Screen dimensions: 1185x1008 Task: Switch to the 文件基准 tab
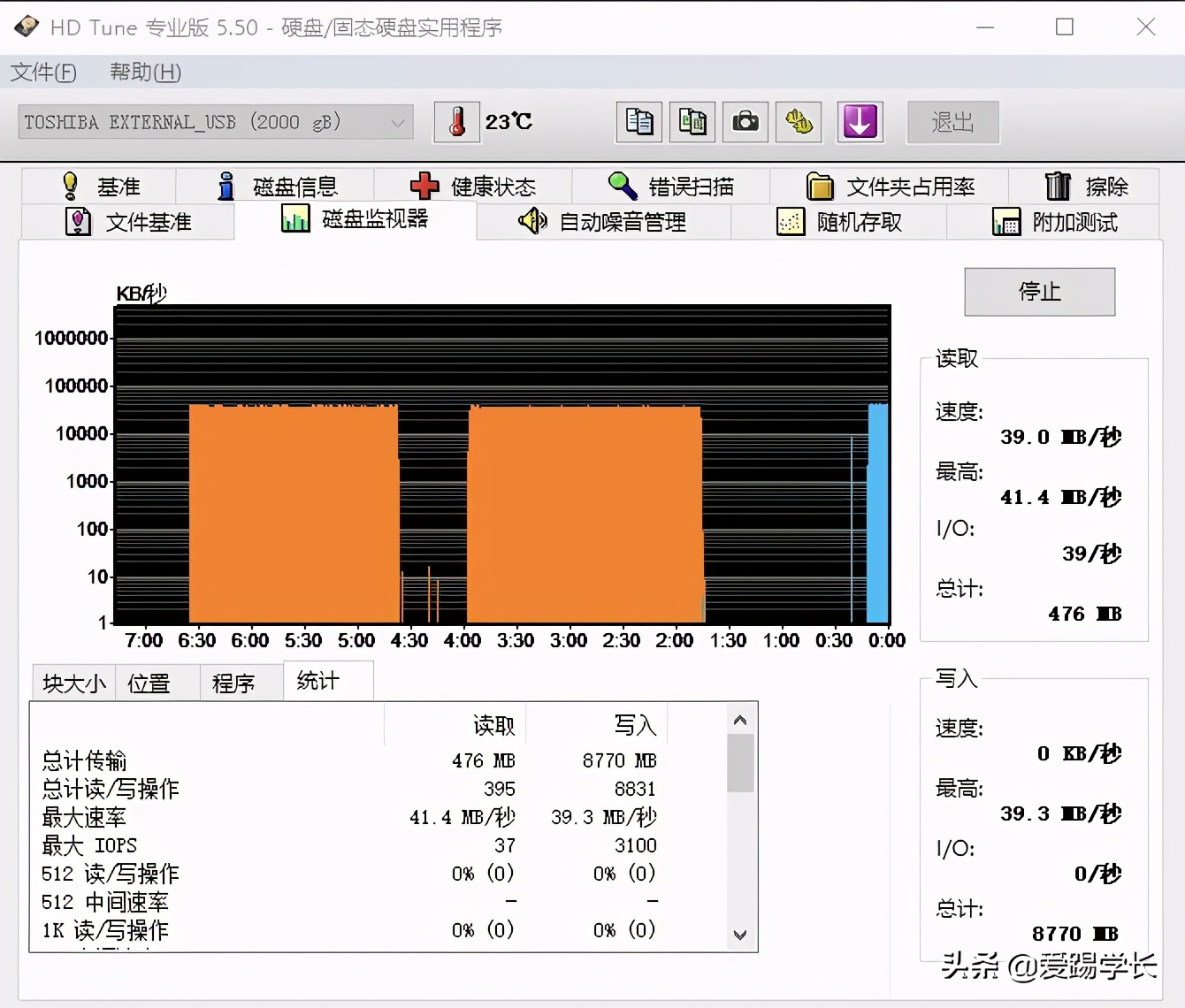(130, 222)
